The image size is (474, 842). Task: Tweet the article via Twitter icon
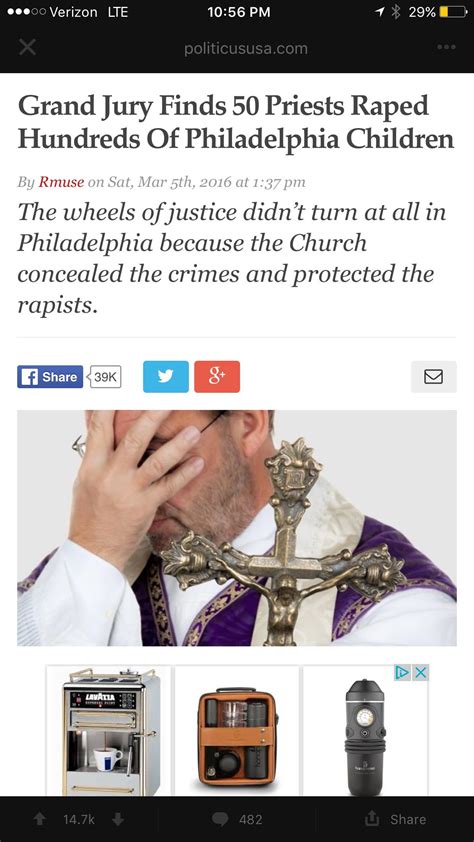[x=166, y=376]
